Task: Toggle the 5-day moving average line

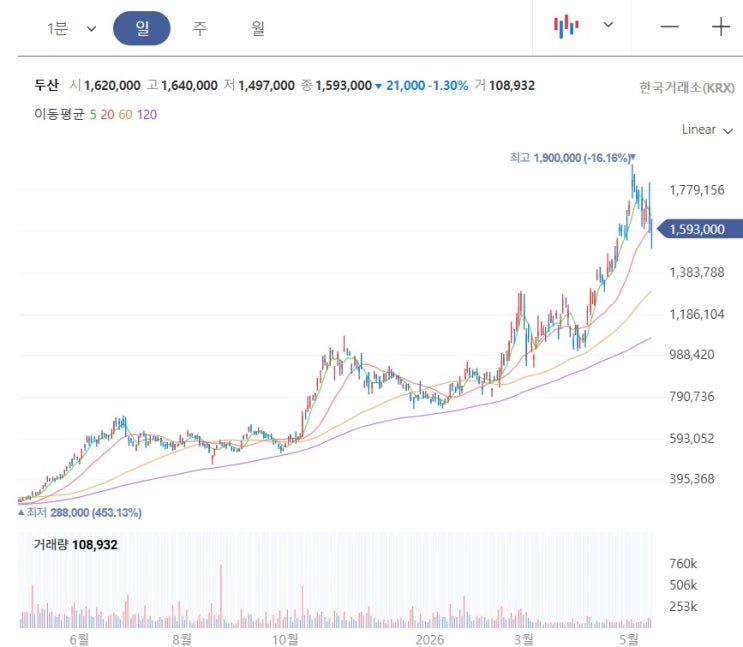Action: point(93,115)
